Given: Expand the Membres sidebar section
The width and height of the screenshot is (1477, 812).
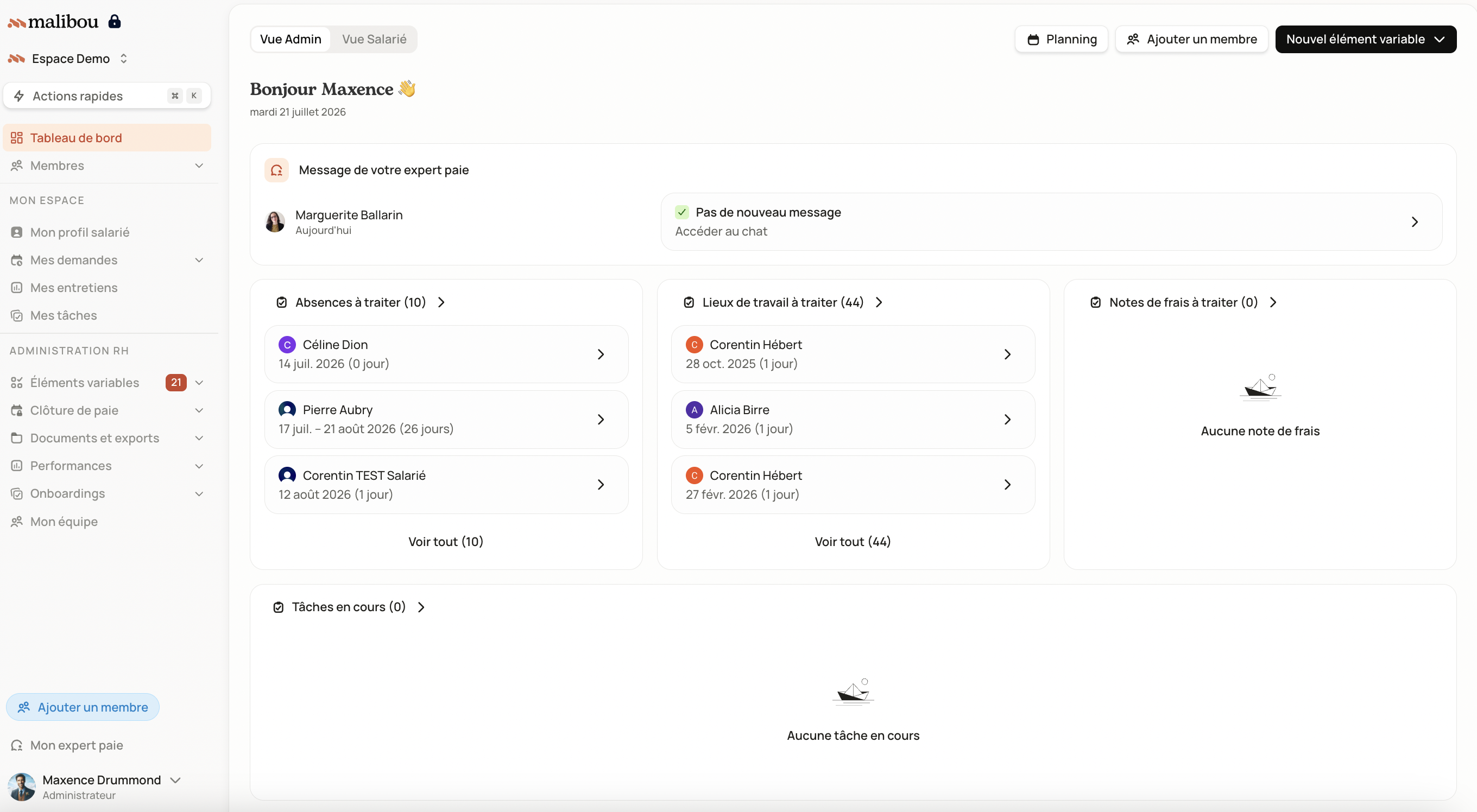Looking at the screenshot, I should click(107, 166).
